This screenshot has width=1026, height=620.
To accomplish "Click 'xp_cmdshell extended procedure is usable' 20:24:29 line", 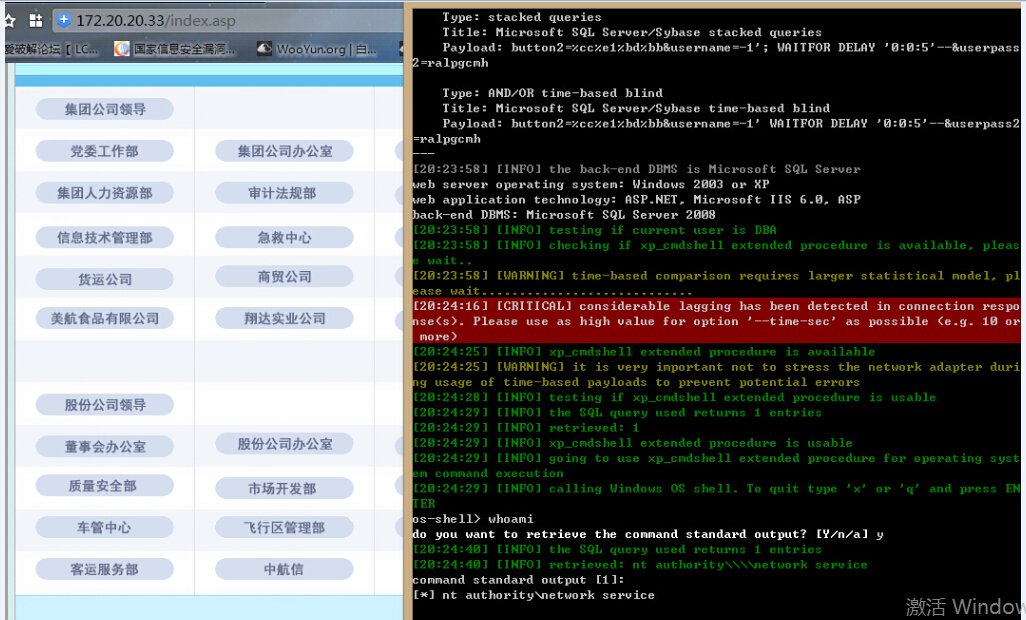I will tap(632, 443).
